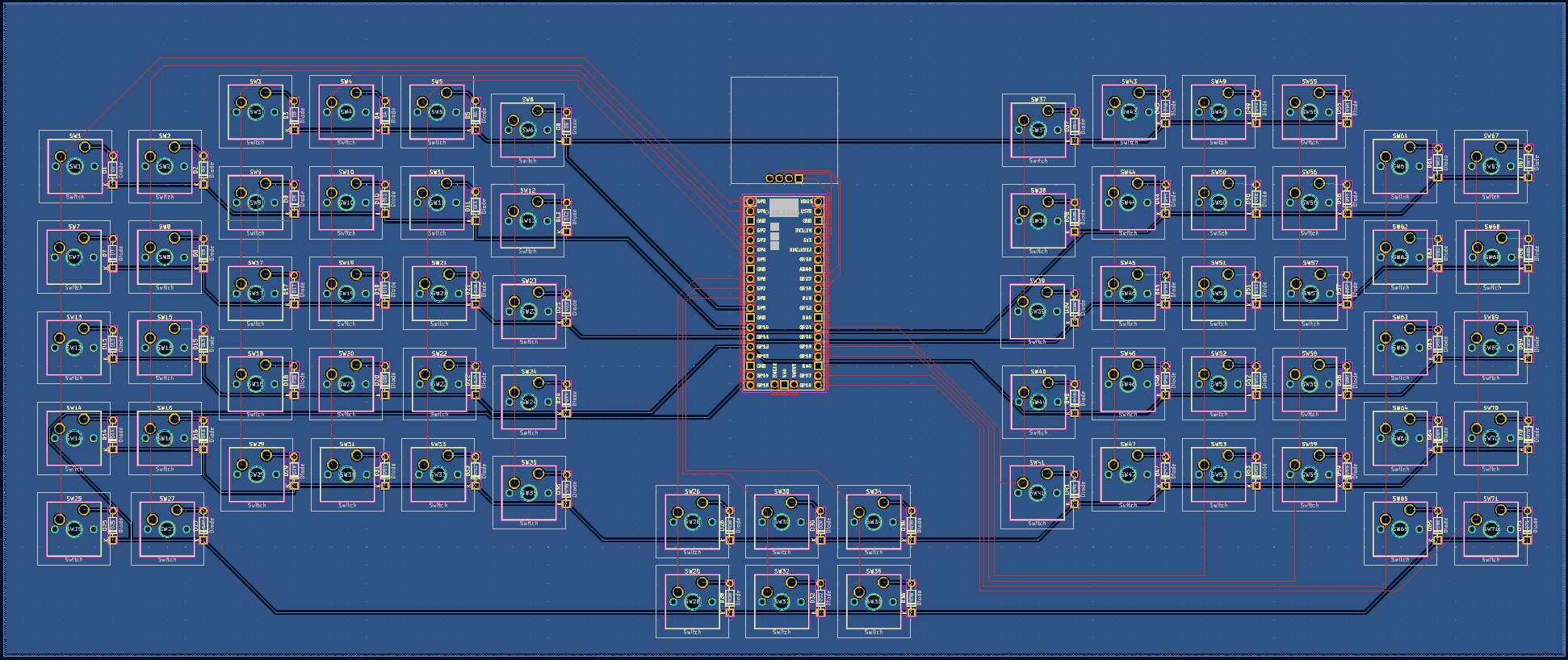Select the SW33 switch footprint

tap(438, 474)
